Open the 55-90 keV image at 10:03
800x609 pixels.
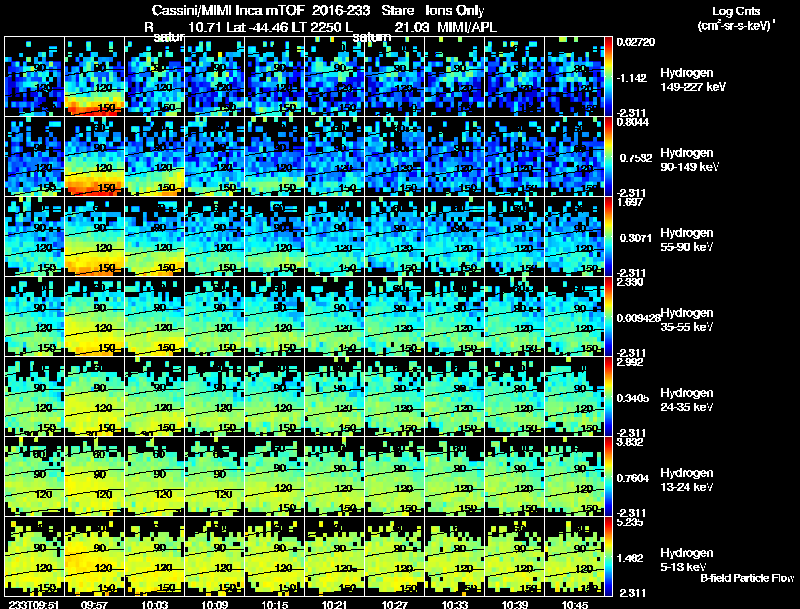point(154,237)
